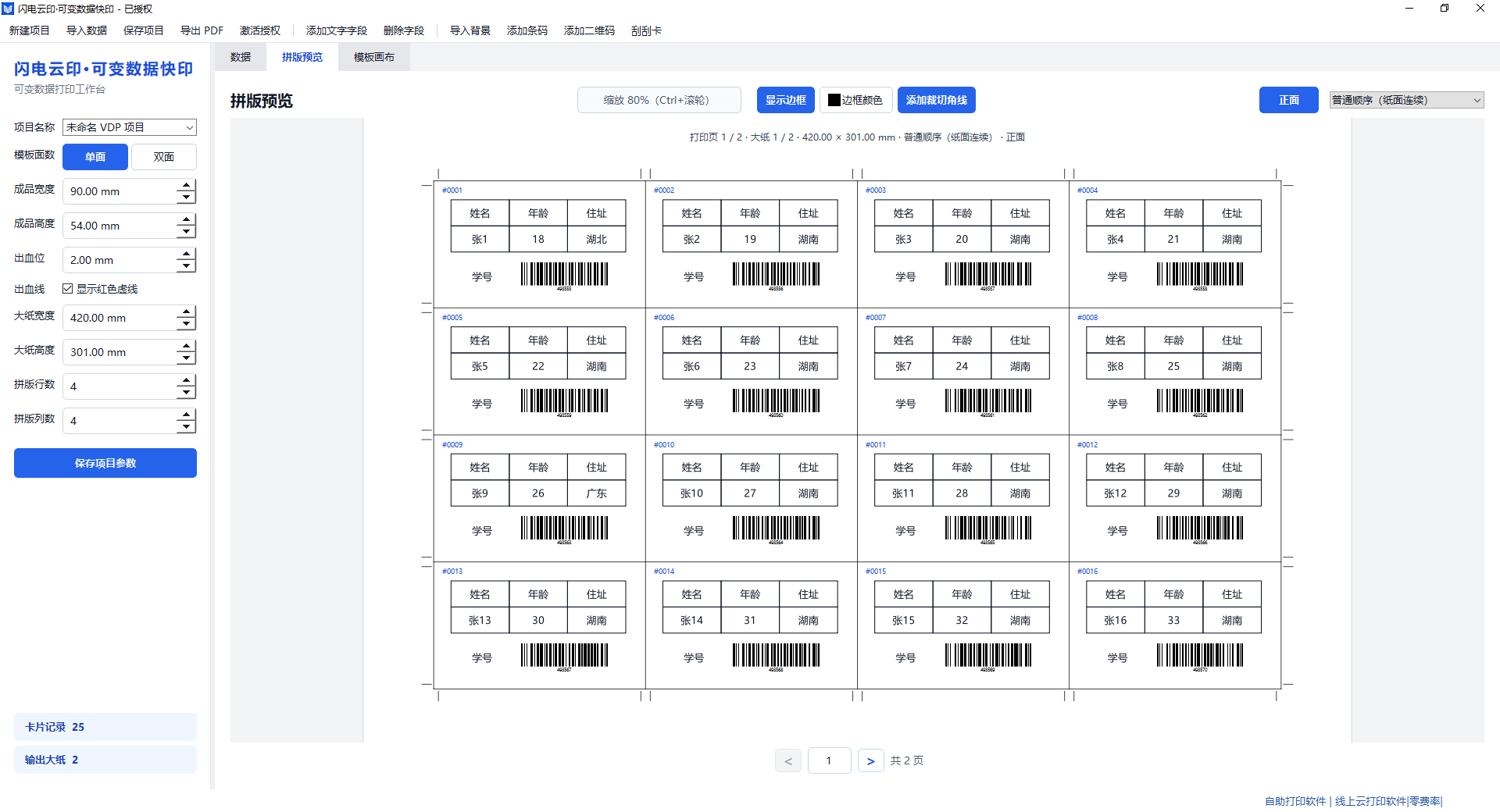Click the 张4 name cell
This screenshot has height=812, width=1500.
(1116, 239)
